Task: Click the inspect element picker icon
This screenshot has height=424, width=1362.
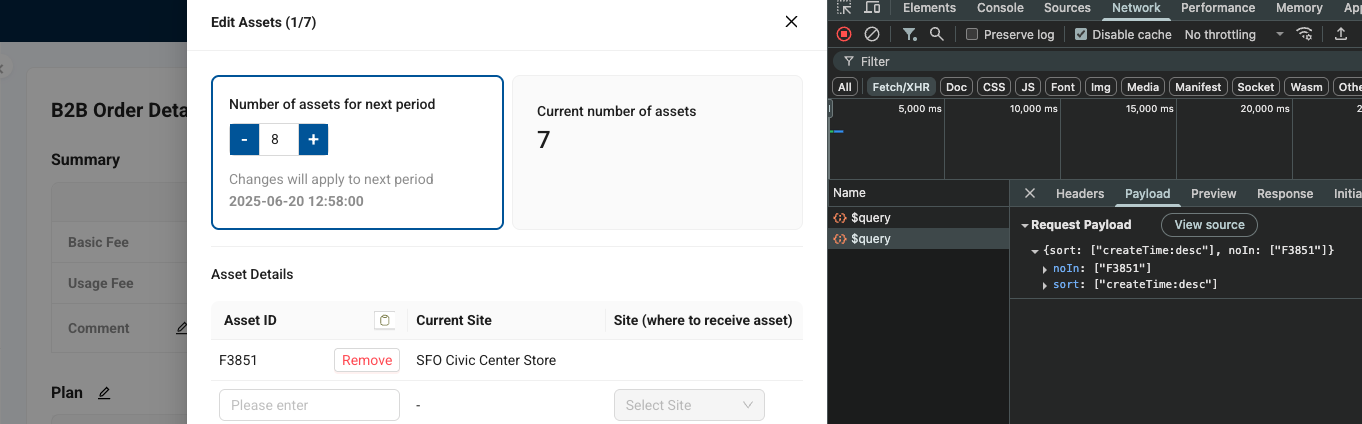Action: [844, 8]
